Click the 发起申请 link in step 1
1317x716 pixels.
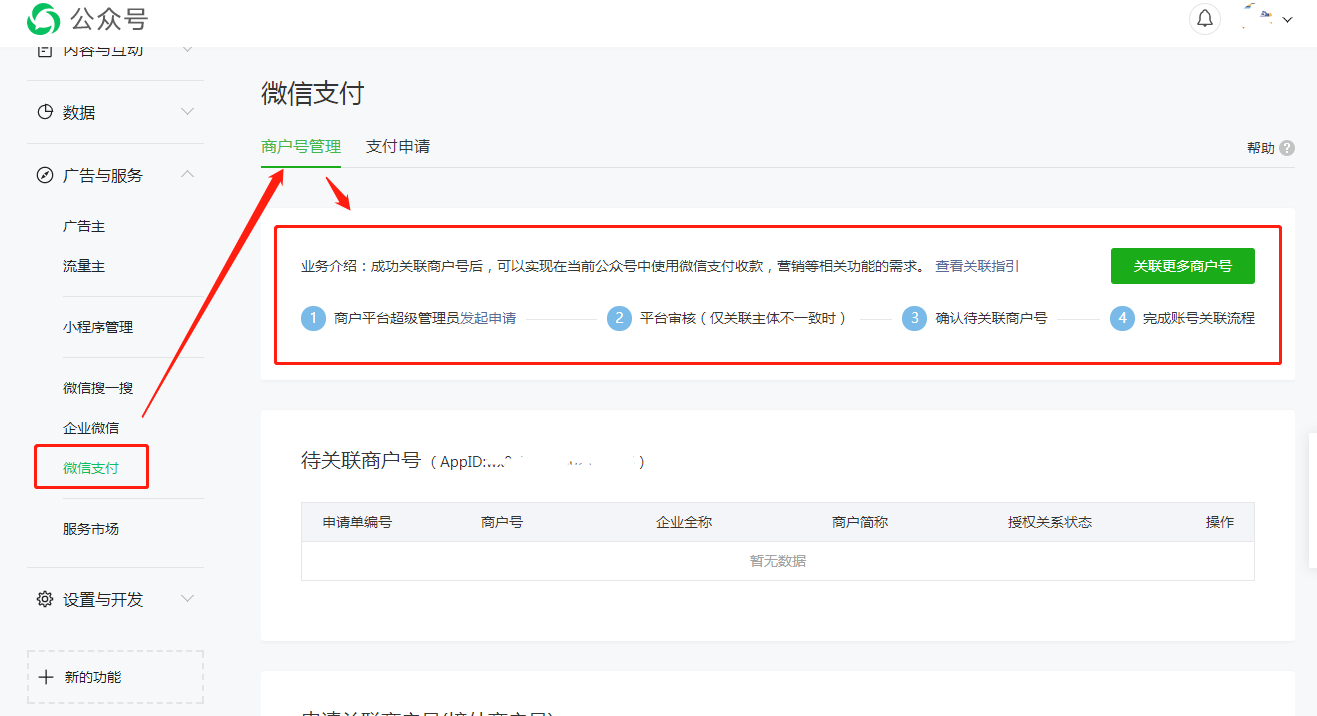point(488,318)
